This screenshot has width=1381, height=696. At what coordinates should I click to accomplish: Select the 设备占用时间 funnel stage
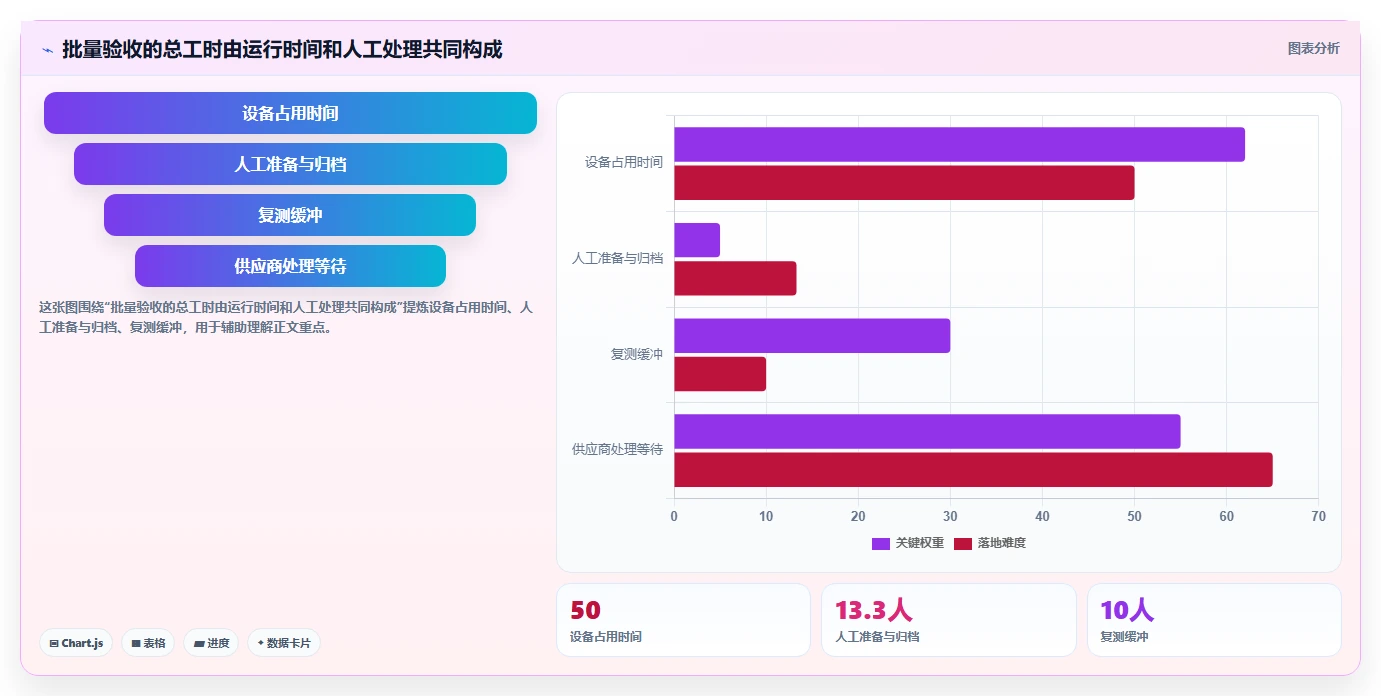(x=290, y=113)
